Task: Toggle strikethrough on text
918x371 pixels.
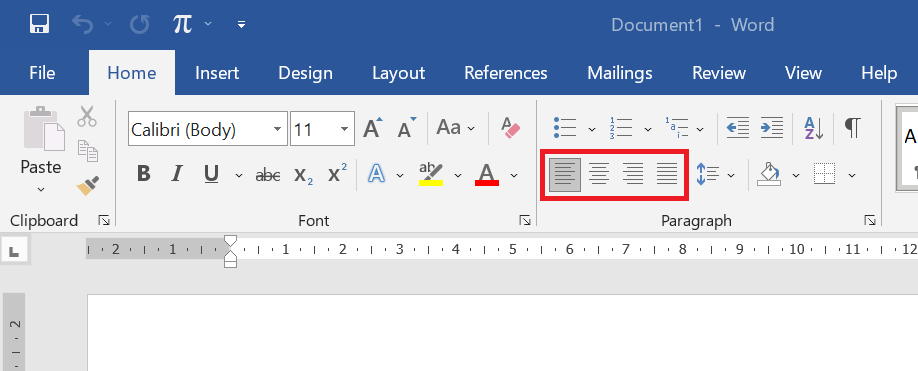Action: click(268, 174)
